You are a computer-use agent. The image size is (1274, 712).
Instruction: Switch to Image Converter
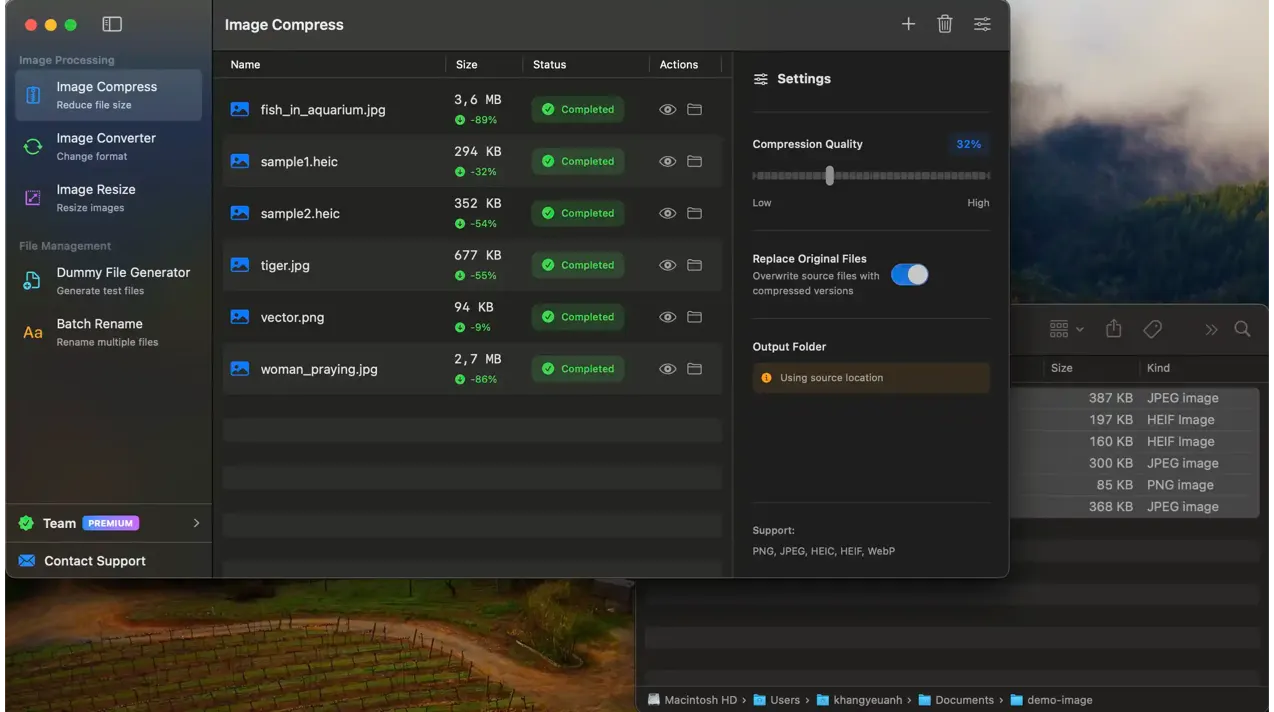106,146
